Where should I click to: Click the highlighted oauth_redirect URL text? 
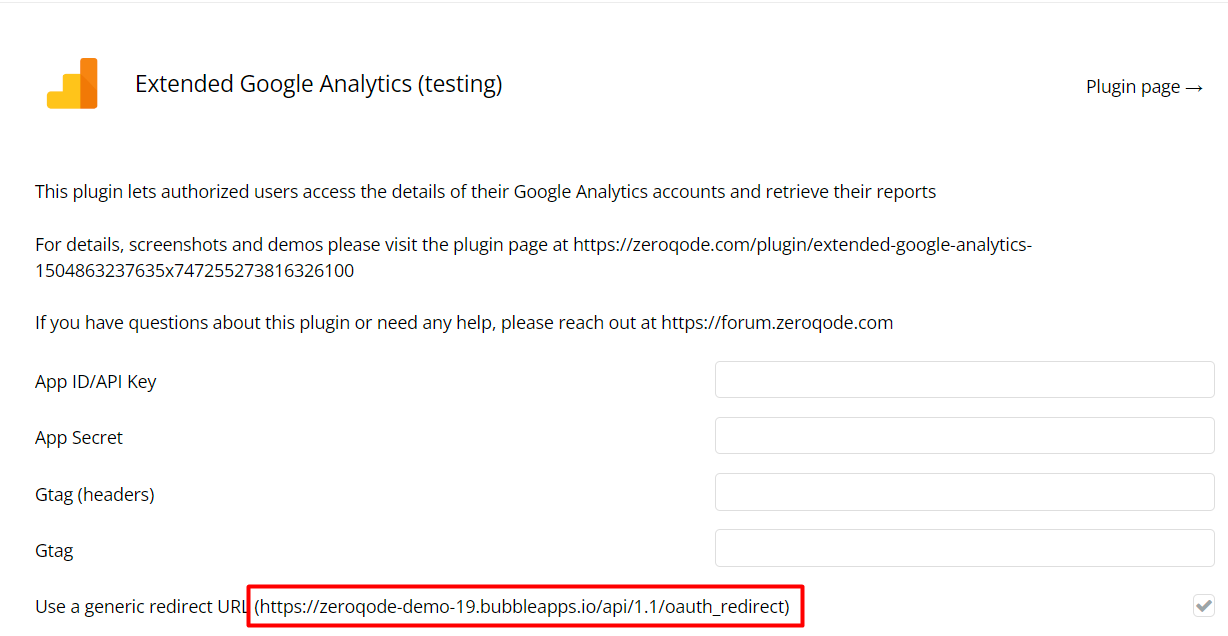(x=524, y=606)
